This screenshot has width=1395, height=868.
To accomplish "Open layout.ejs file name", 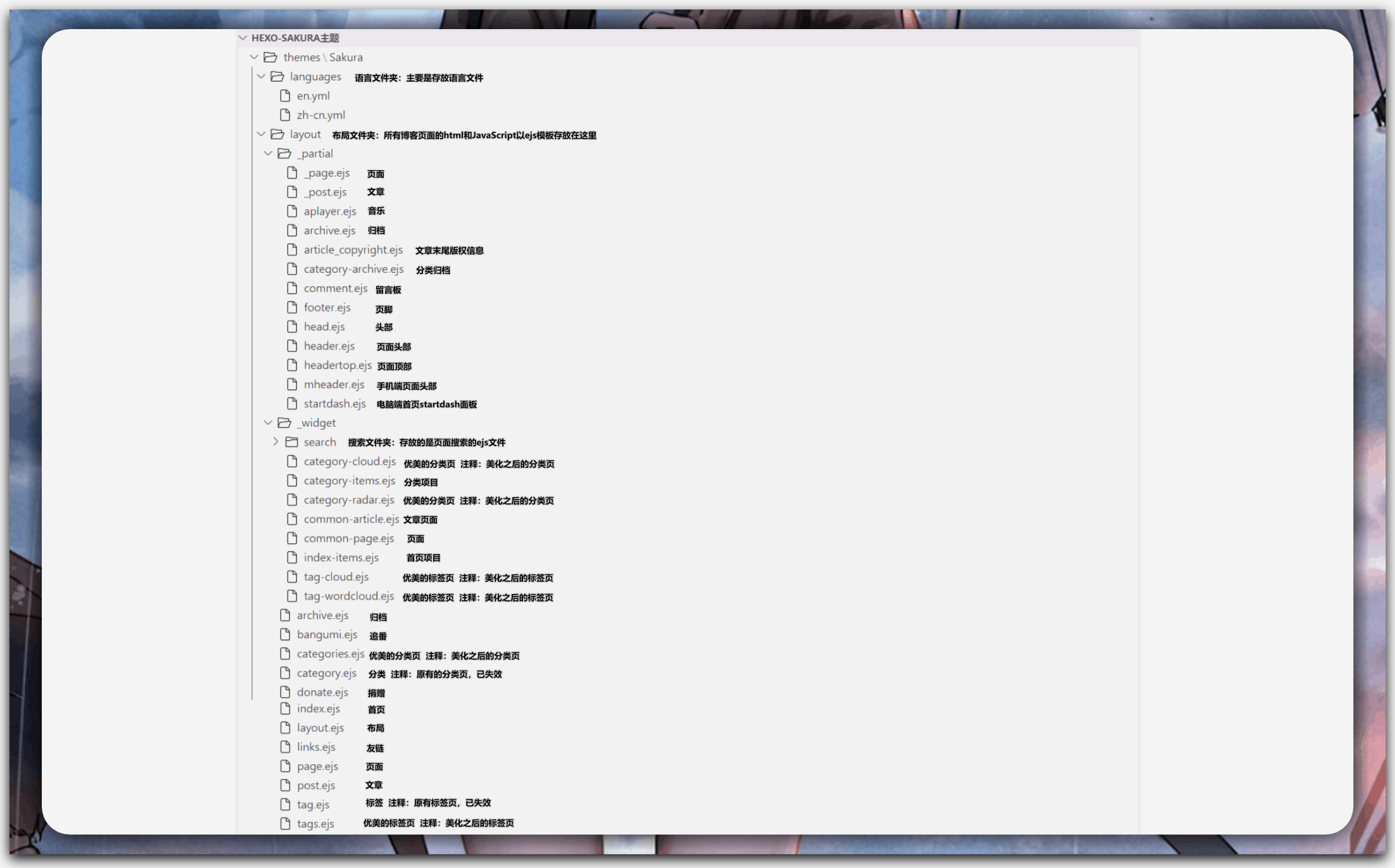I will click(320, 728).
